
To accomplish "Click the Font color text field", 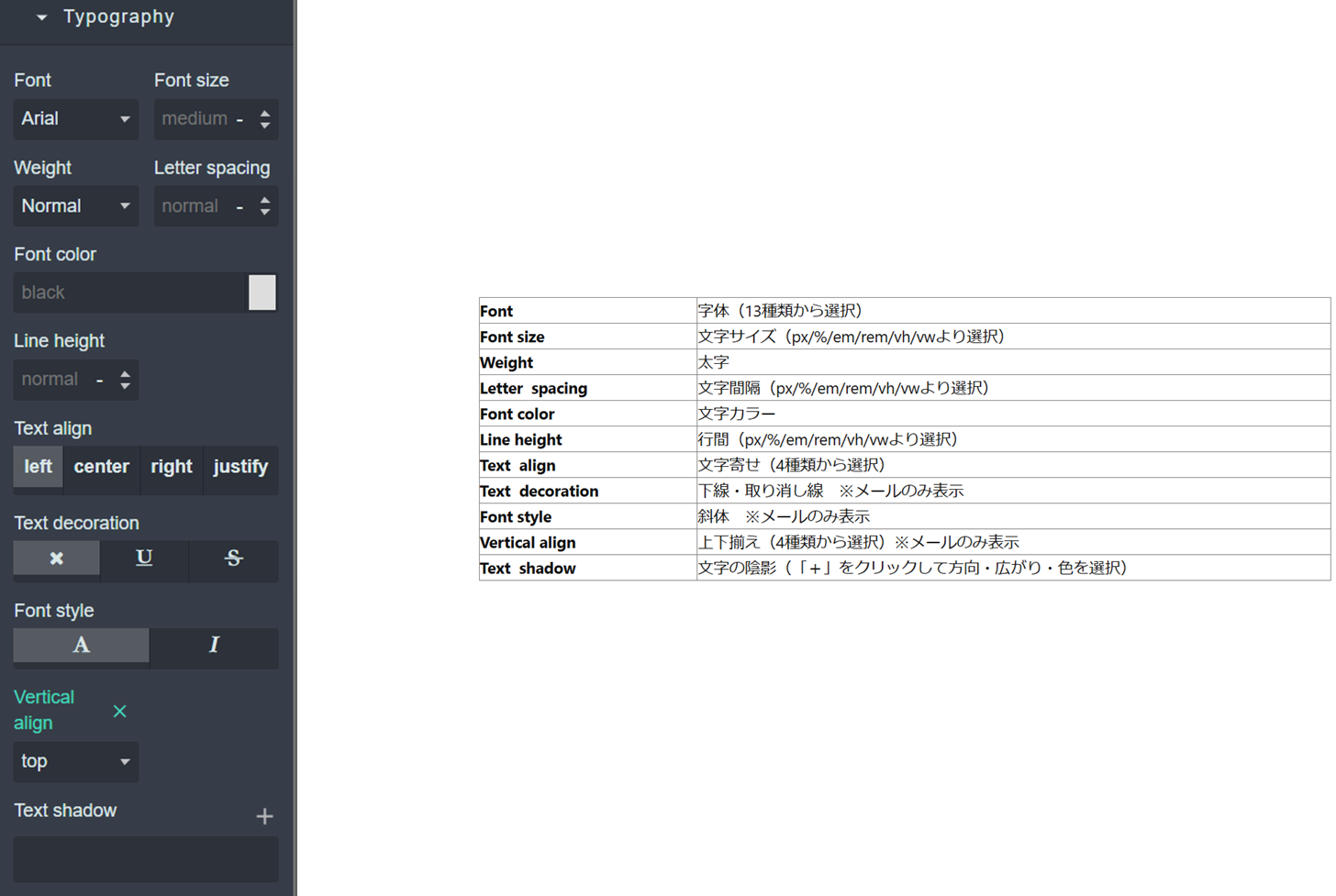I will pyautogui.click(x=128, y=293).
